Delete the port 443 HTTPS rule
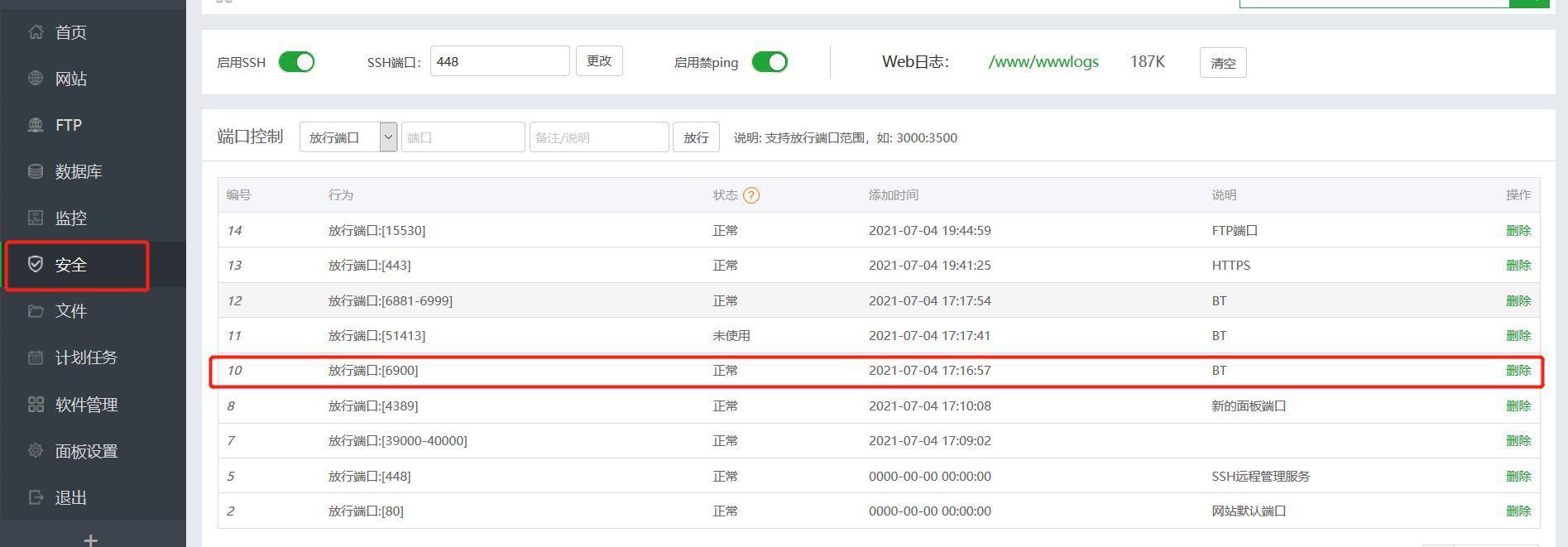The height and width of the screenshot is (547, 1568). [1518, 266]
